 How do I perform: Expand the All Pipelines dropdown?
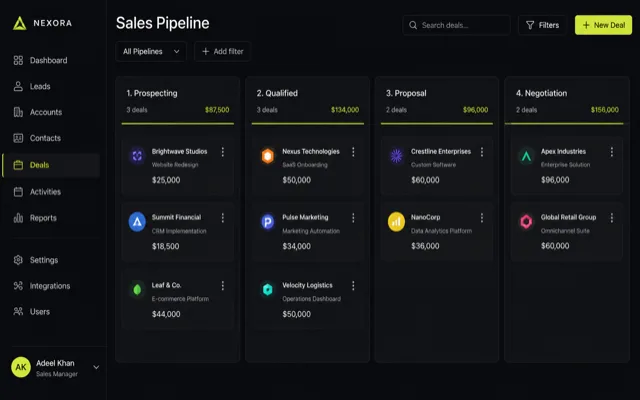151,51
